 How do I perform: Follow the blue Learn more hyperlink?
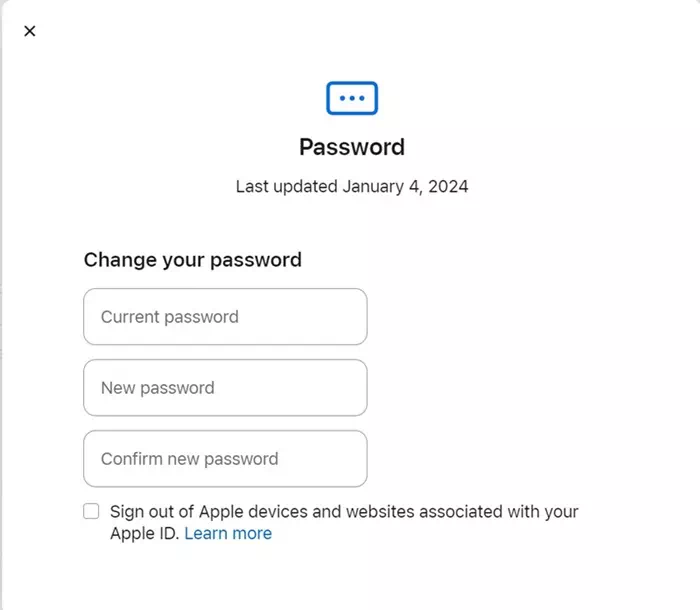(x=228, y=533)
